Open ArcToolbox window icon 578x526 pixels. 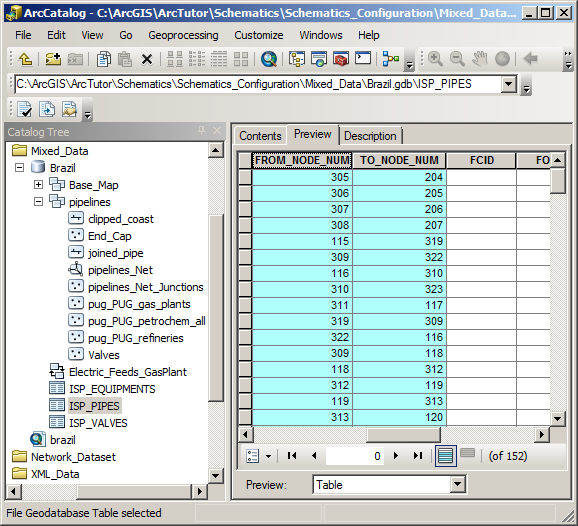pos(341,59)
